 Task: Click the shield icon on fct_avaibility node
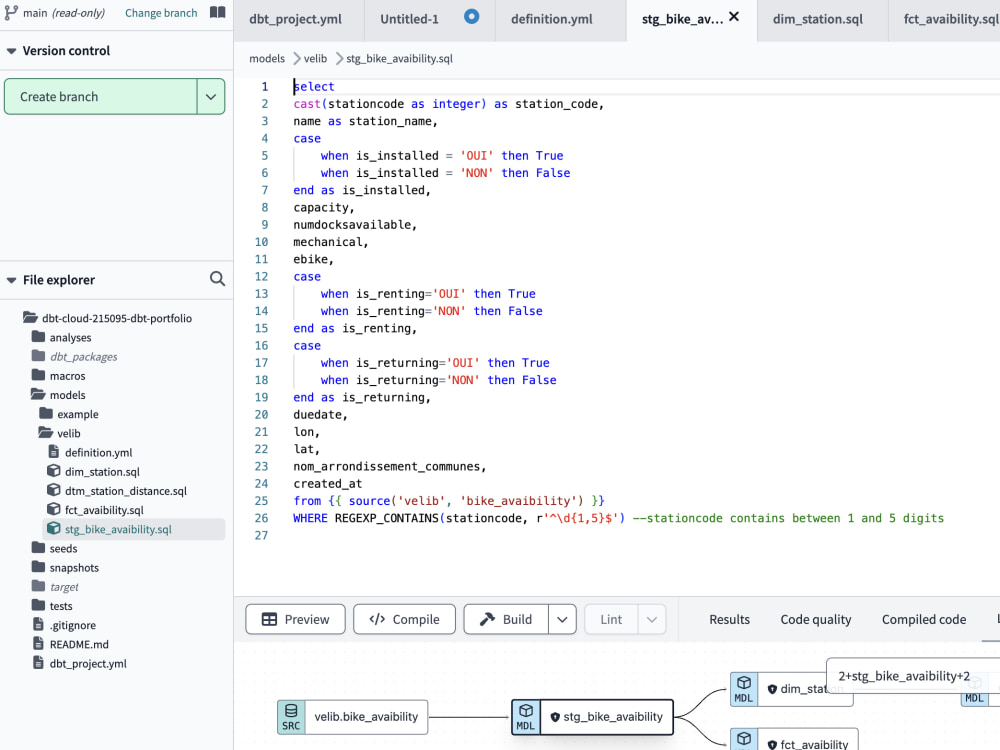772,744
